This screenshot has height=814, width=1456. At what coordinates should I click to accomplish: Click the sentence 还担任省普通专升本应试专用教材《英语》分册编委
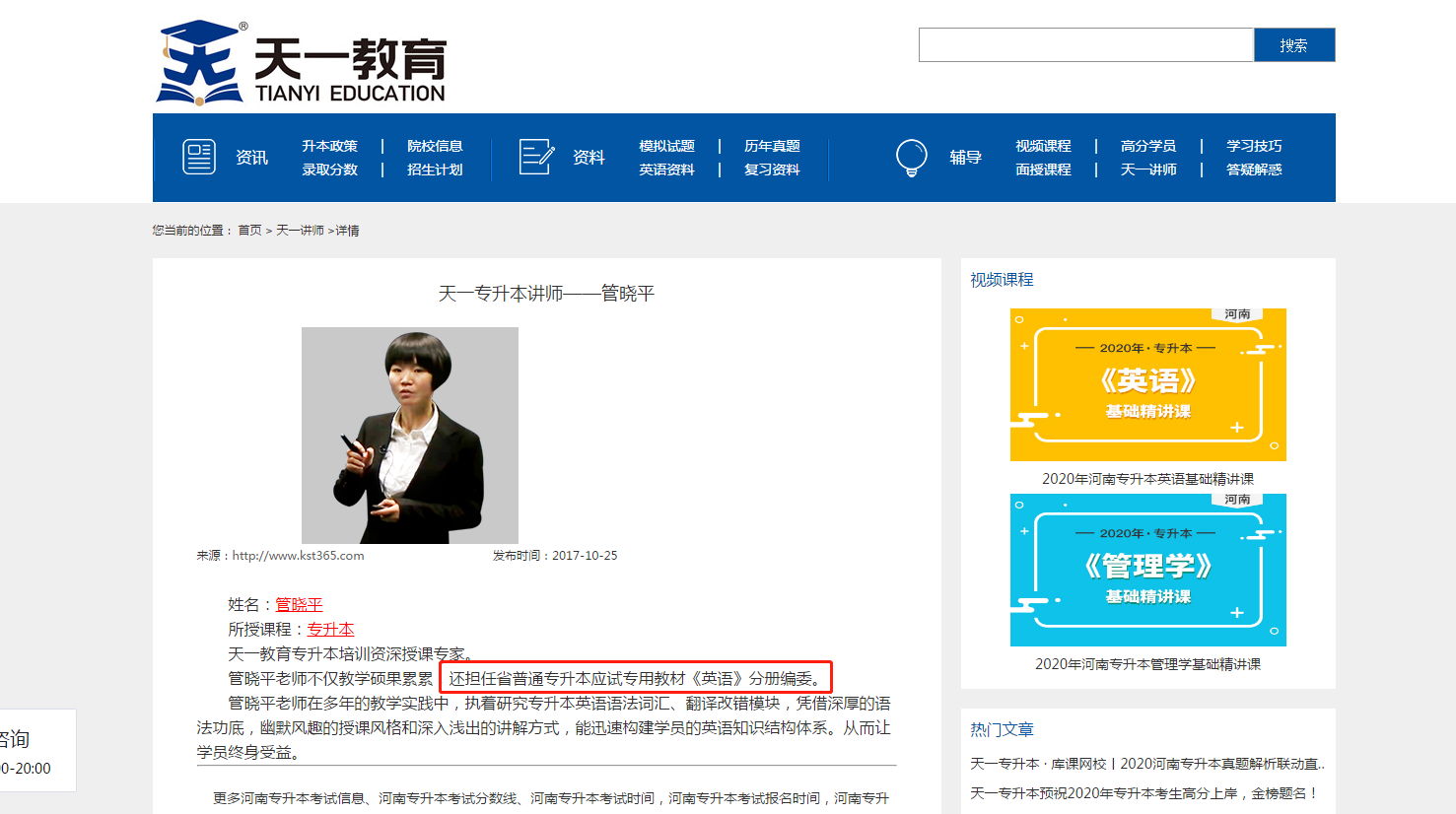(637, 678)
